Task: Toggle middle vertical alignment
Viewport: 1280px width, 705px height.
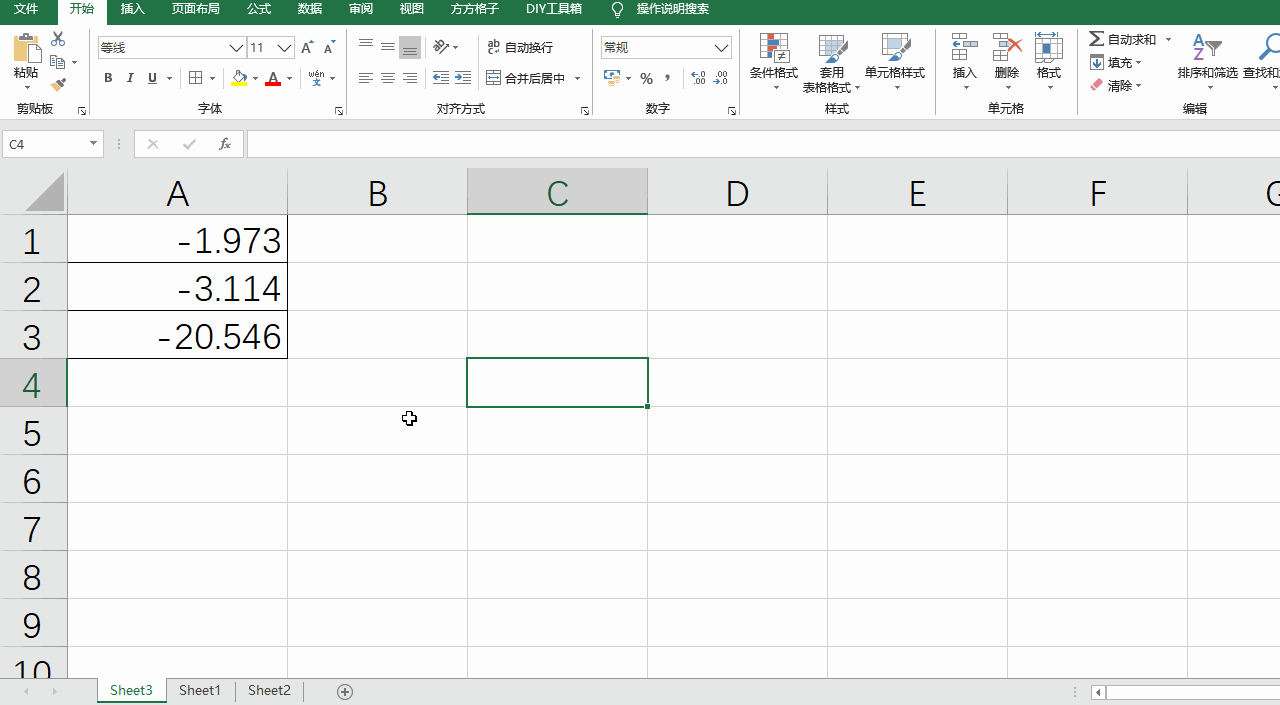Action: [x=388, y=47]
